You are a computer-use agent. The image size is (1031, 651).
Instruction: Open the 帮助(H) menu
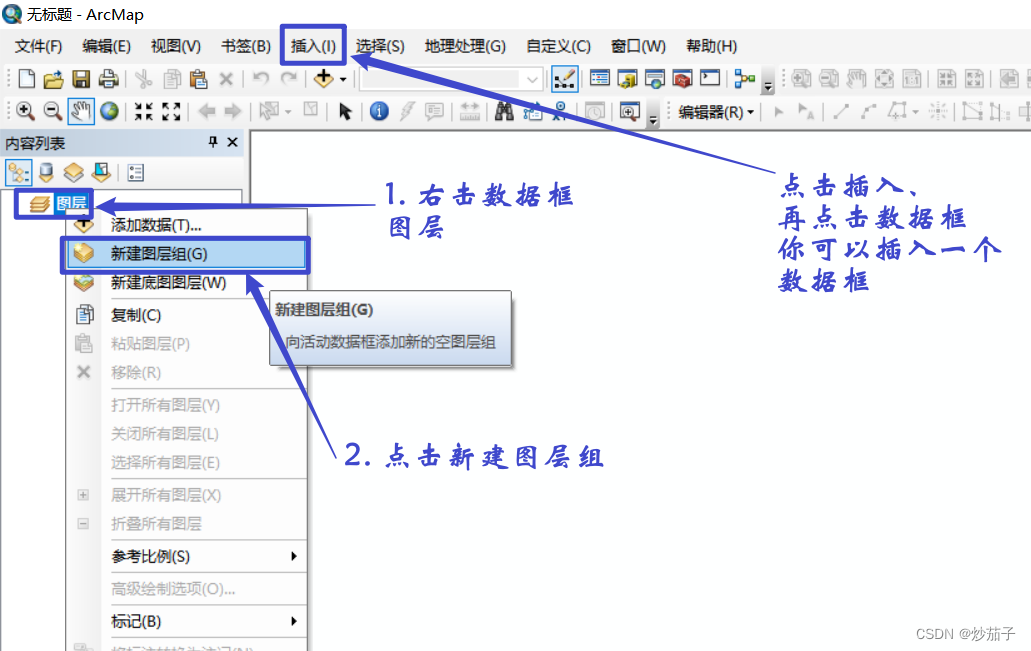[x=711, y=46]
